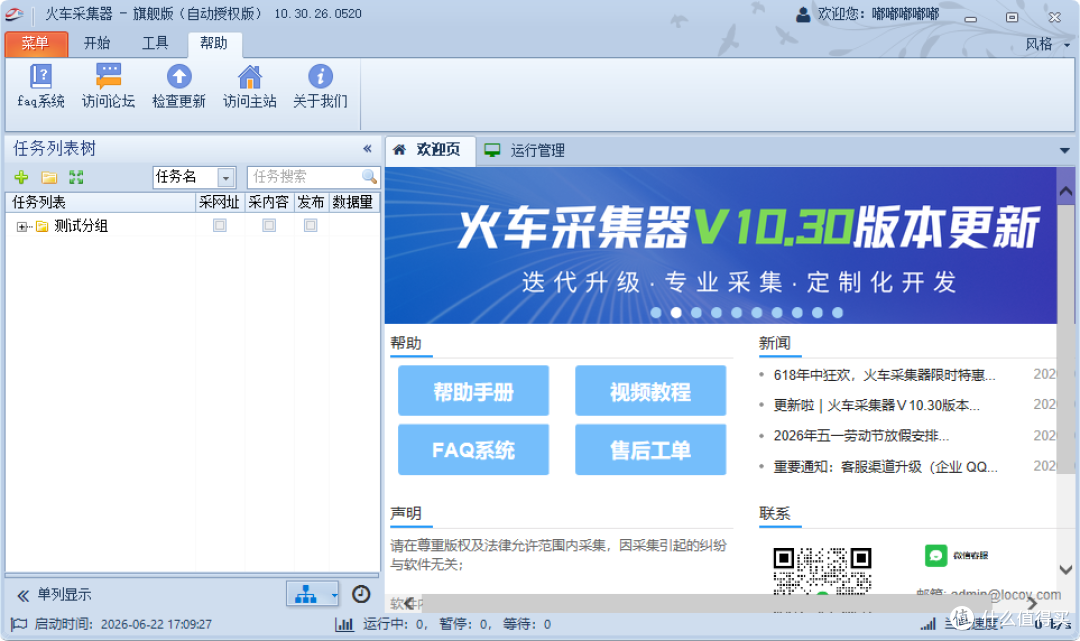Screen dimensions: 1080x641
Task: Click the 单列显示 label
Action: click(64, 595)
